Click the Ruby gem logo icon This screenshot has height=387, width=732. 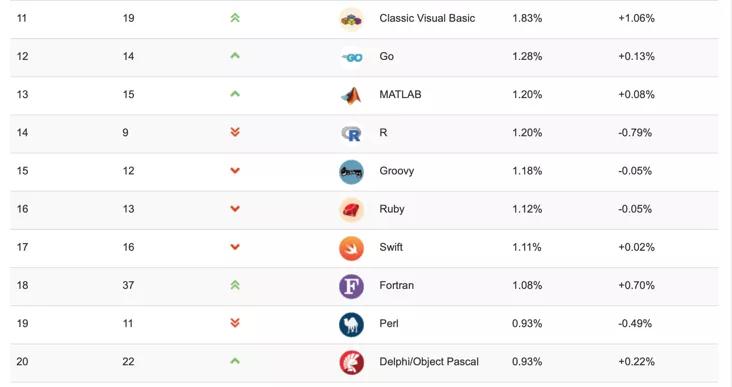coord(351,210)
